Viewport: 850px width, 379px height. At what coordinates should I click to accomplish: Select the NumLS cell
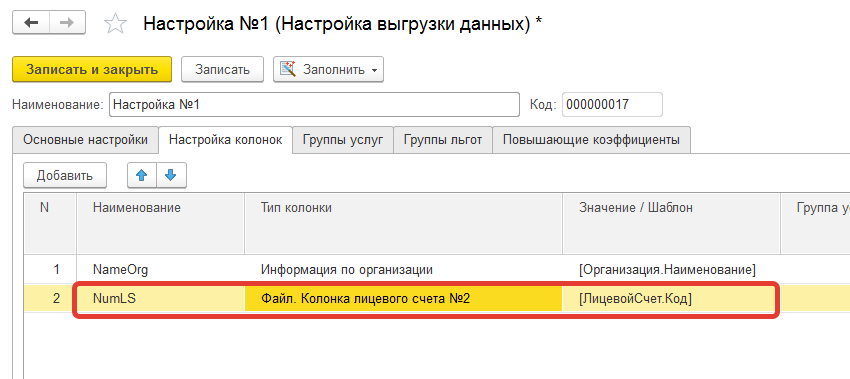pyautogui.click(x=160, y=298)
